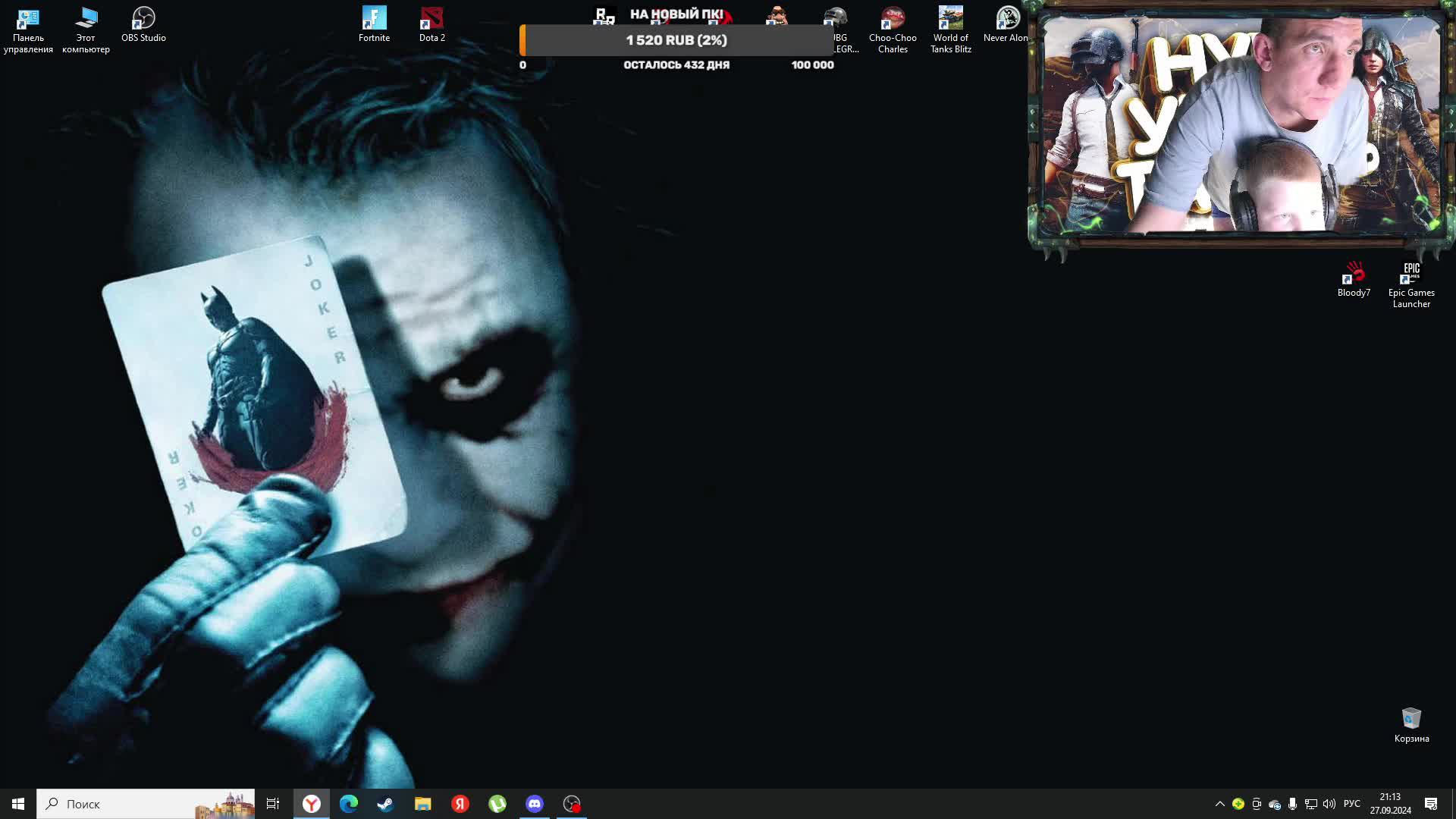Click the webcam overlay thumbnail
This screenshot has height=819, width=1456.
pyautogui.click(x=1241, y=125)
